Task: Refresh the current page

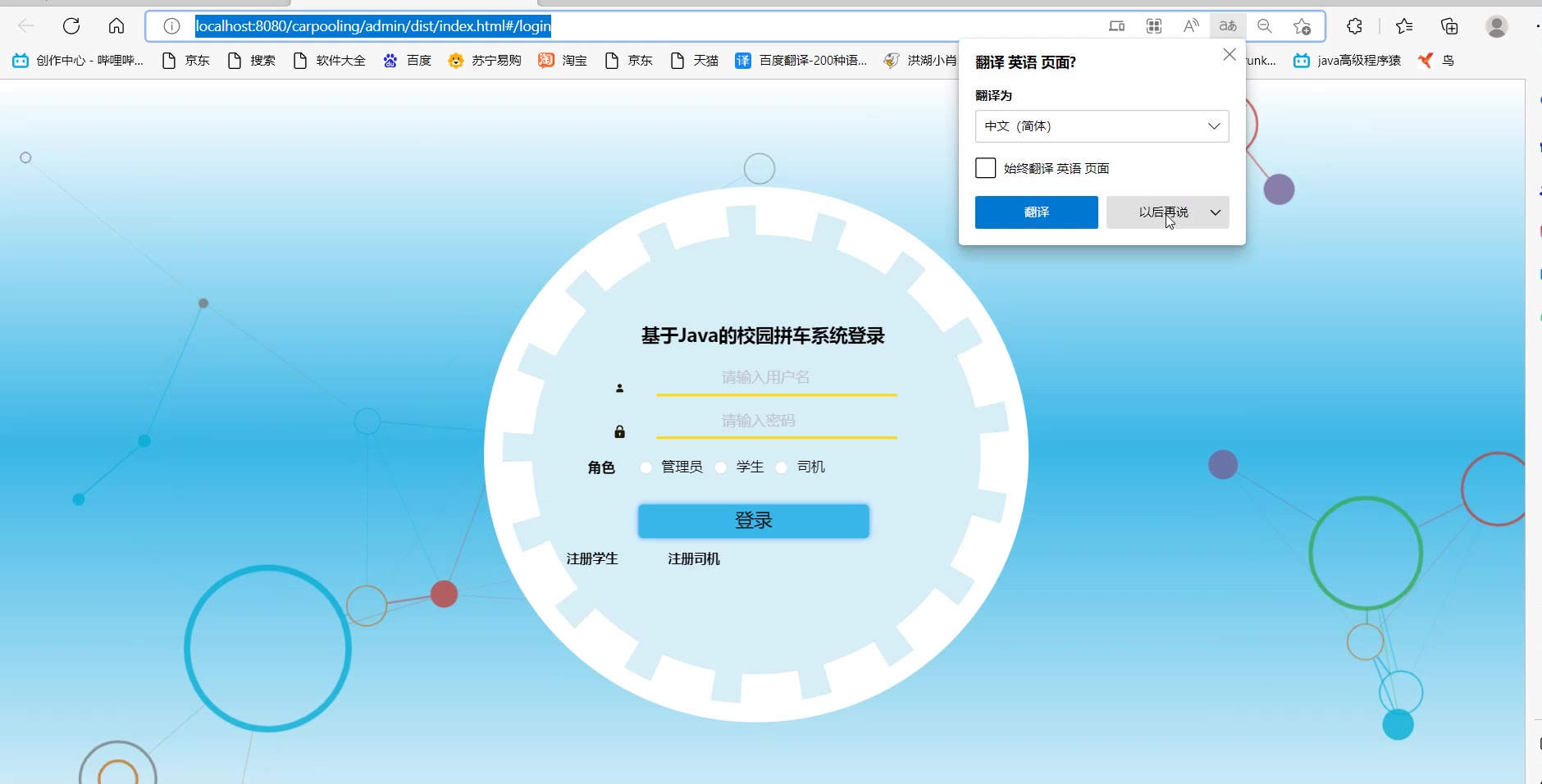Action: point(71,26)
